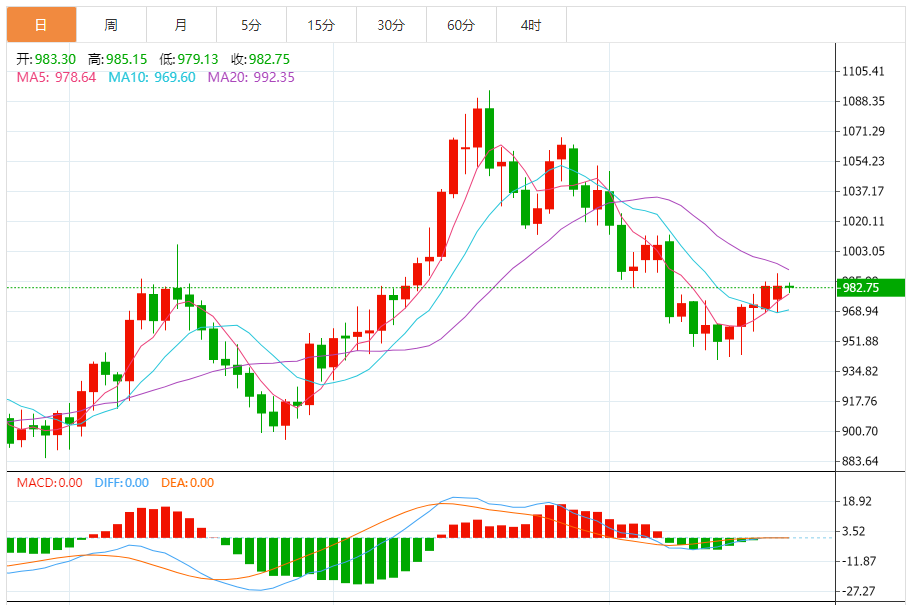Click the 900.70 price axis label
Viewport: 909px width, 605px height.
point(860,431)
